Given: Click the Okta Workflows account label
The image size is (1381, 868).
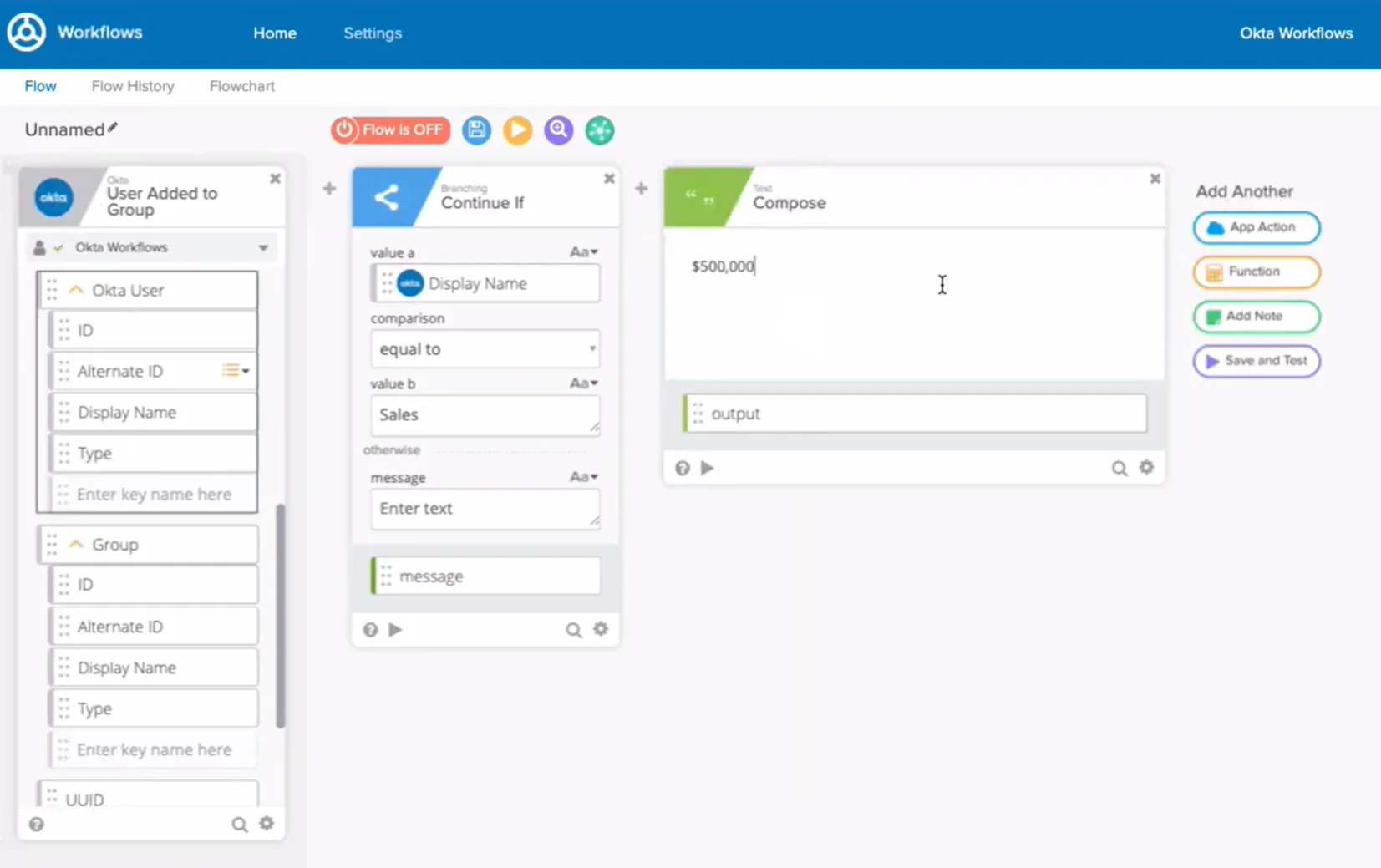Looking at the screenshot, I should click(x=1296, y=33).
